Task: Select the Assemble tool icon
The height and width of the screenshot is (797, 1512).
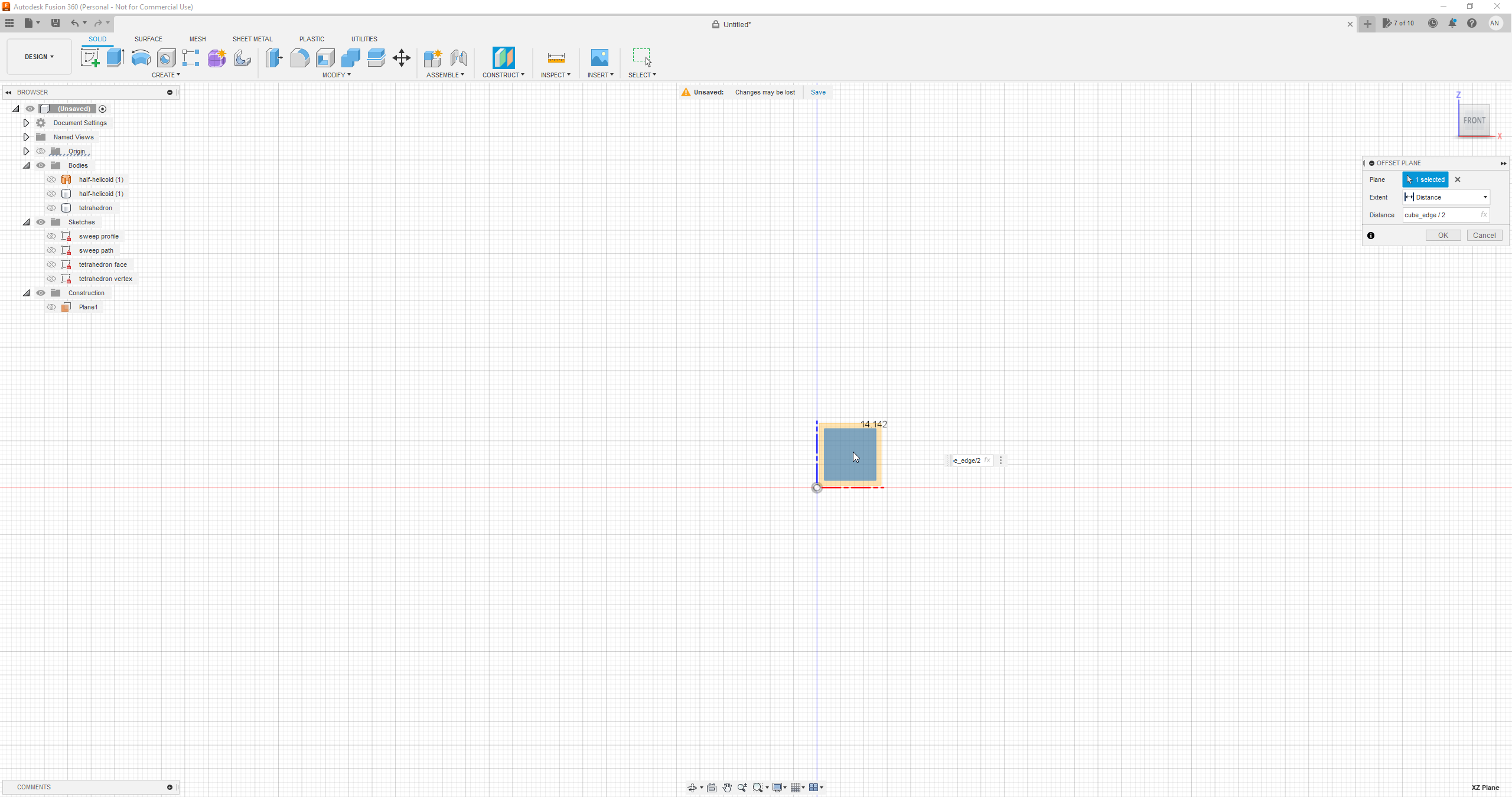Action: [433, 57]
